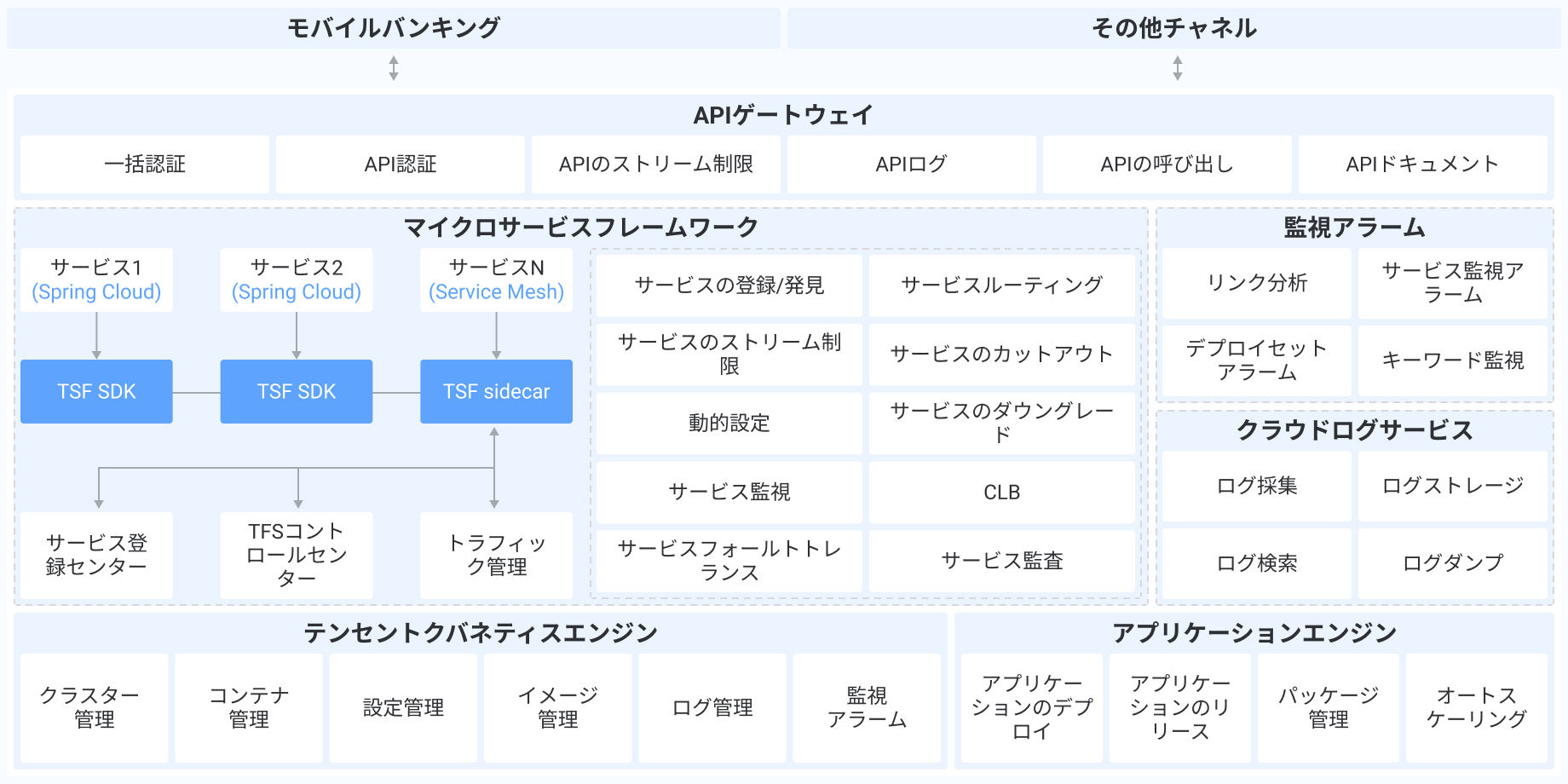Open サービス監視 in the microservice framework
The width and height of the screenshot is (1568, 784).
click(x=729, y=492)
